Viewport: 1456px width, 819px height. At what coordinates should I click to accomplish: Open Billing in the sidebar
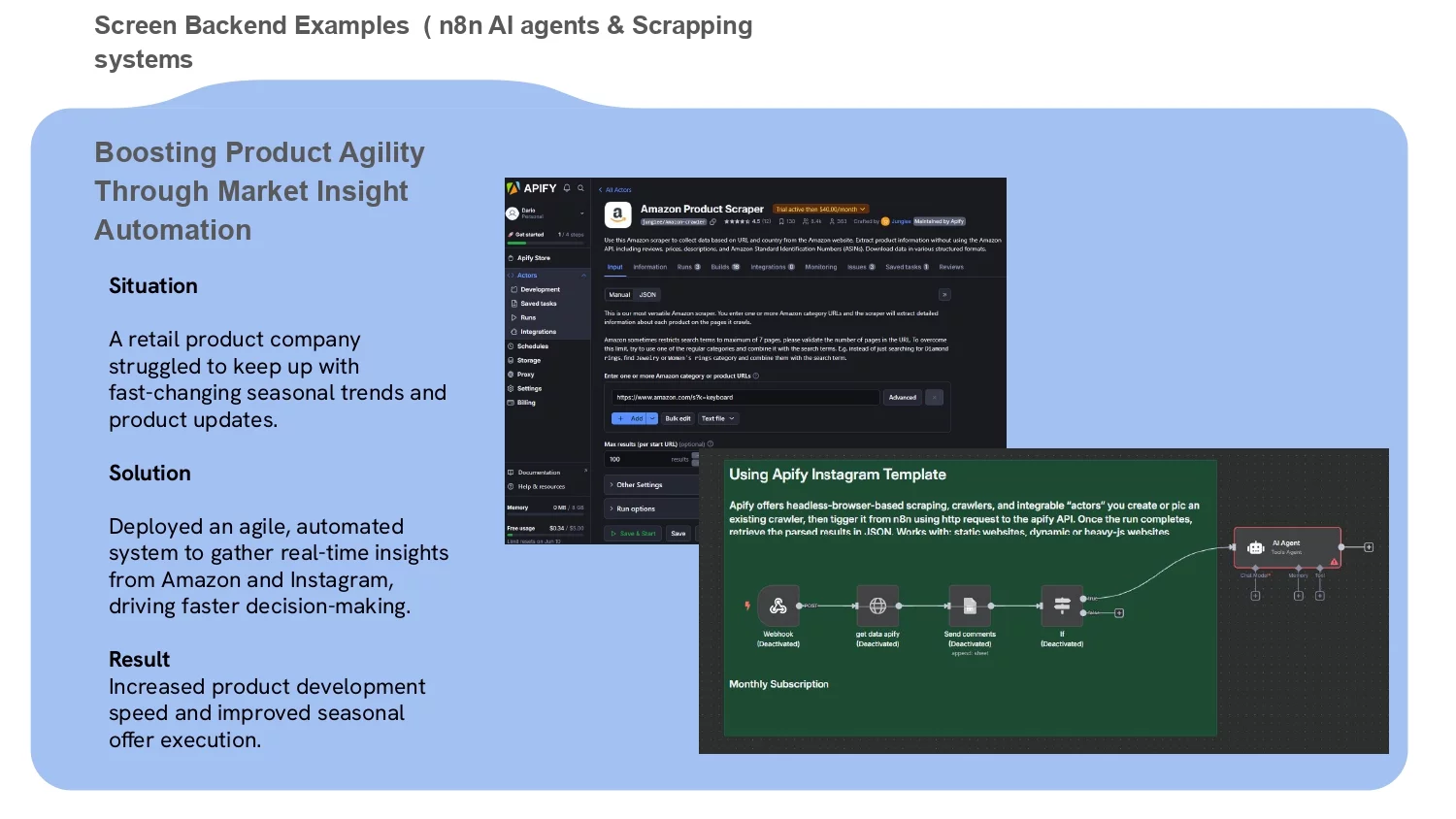coord(522,403)
